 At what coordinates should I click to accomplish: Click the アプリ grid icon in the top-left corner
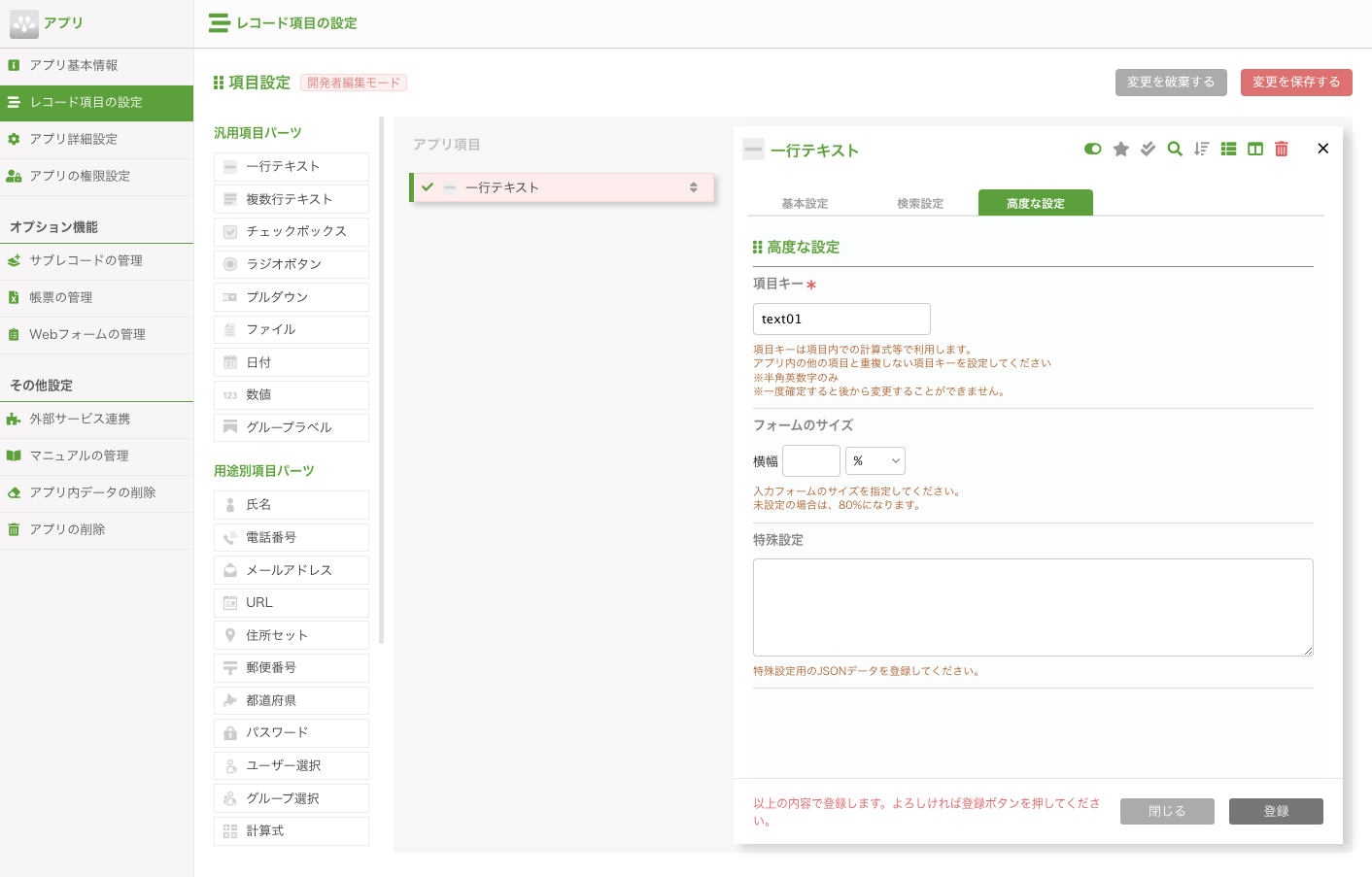pyautogui.click(x=24, y=21)
